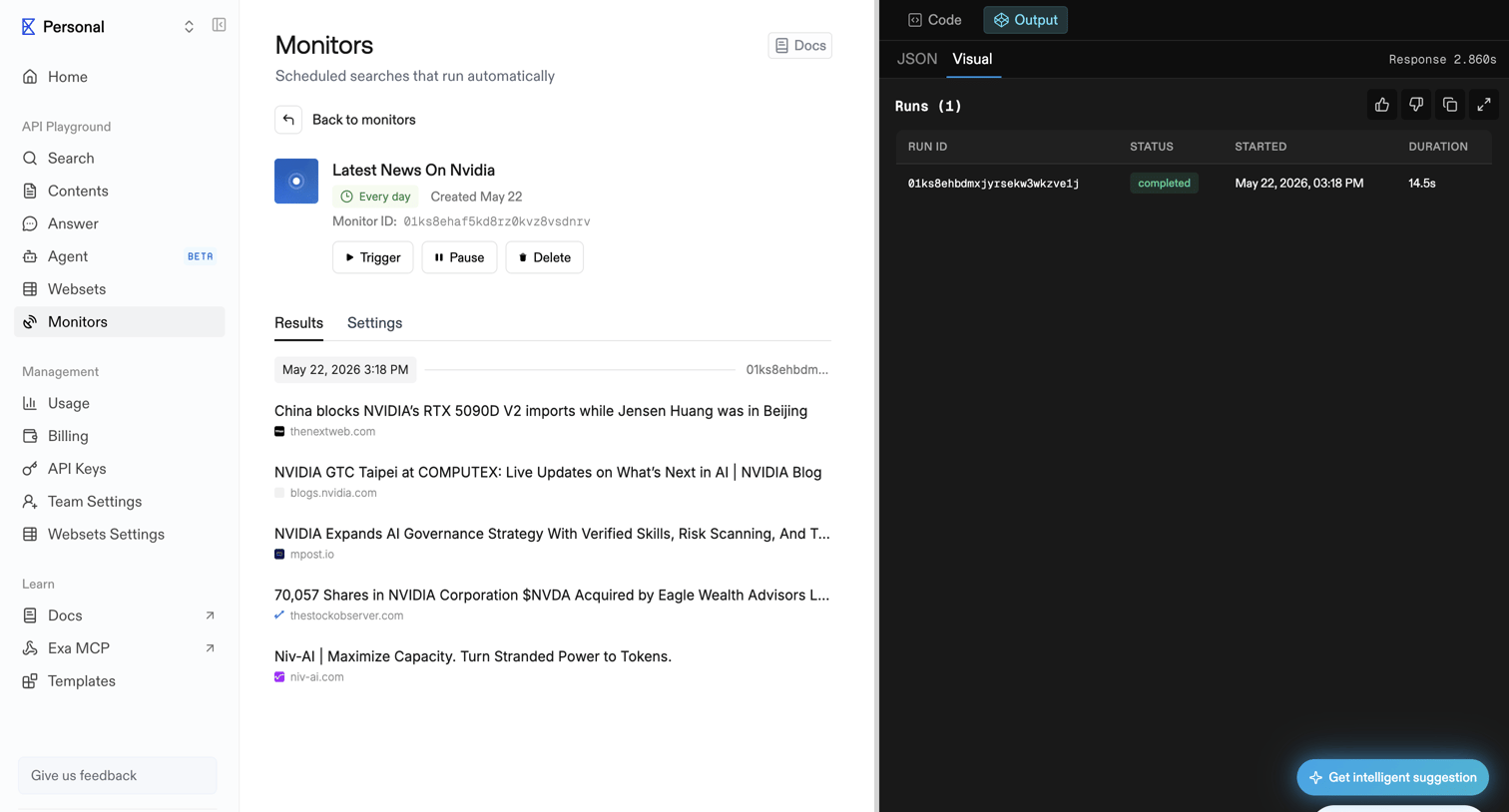Click the Docs button beside Monitors heading
This screenshot has height=812, width=1509.
click(x=800, y=46)
